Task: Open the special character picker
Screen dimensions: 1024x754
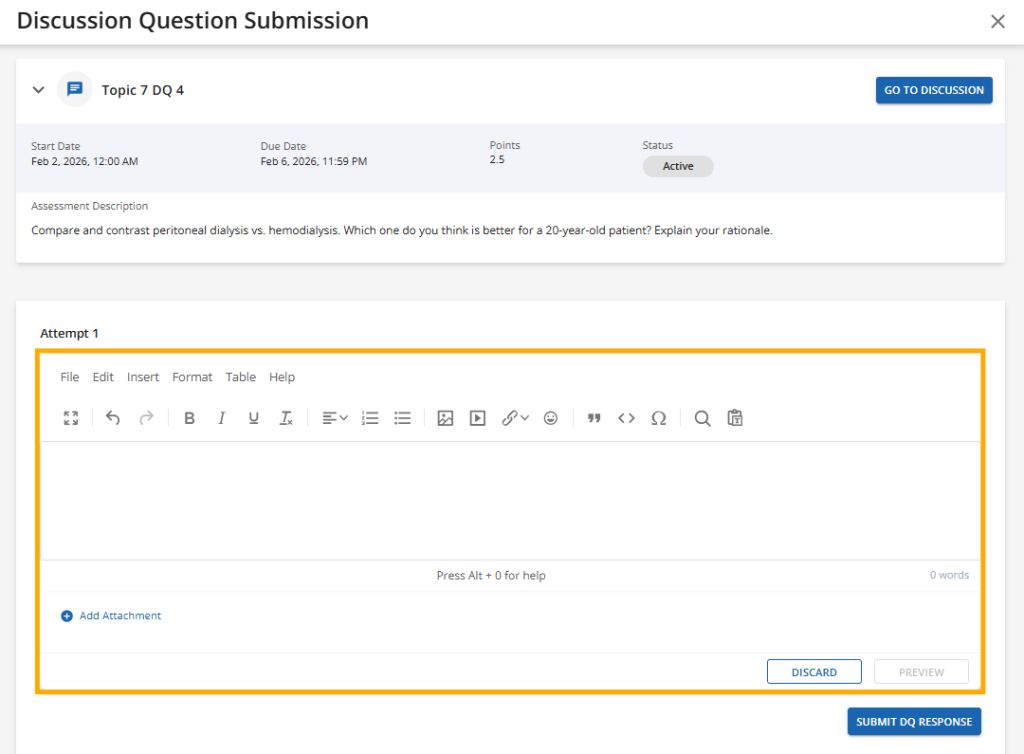Action: click(658, 418)
